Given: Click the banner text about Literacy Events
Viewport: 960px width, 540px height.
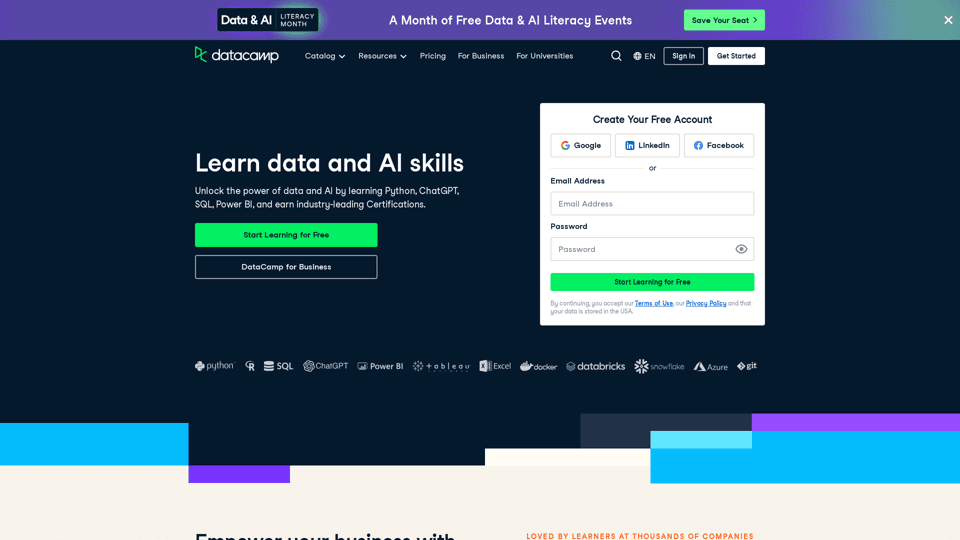Looking at the screenshot, I should pos(510,20).
